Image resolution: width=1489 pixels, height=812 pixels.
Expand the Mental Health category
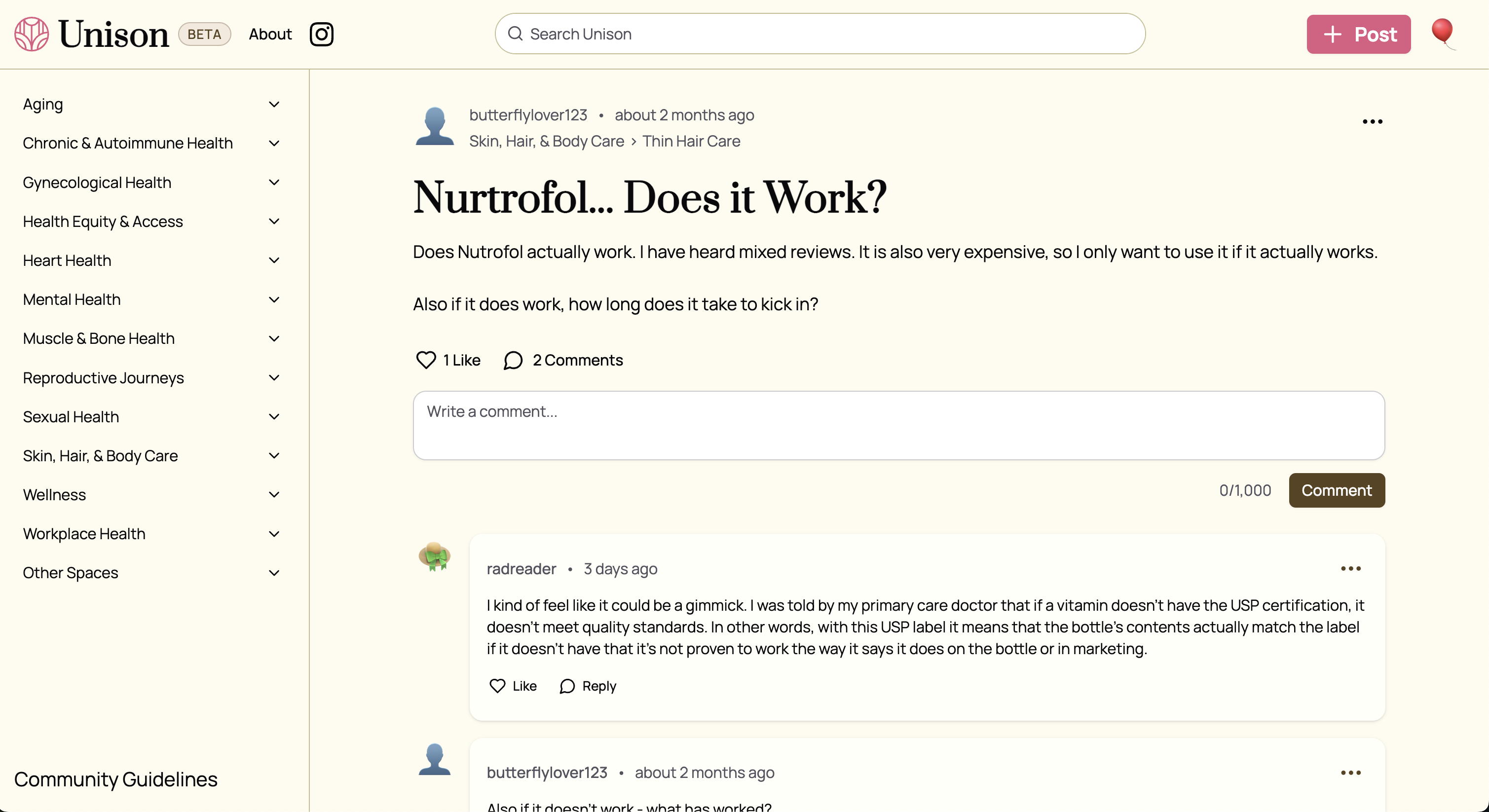[274, 299]
